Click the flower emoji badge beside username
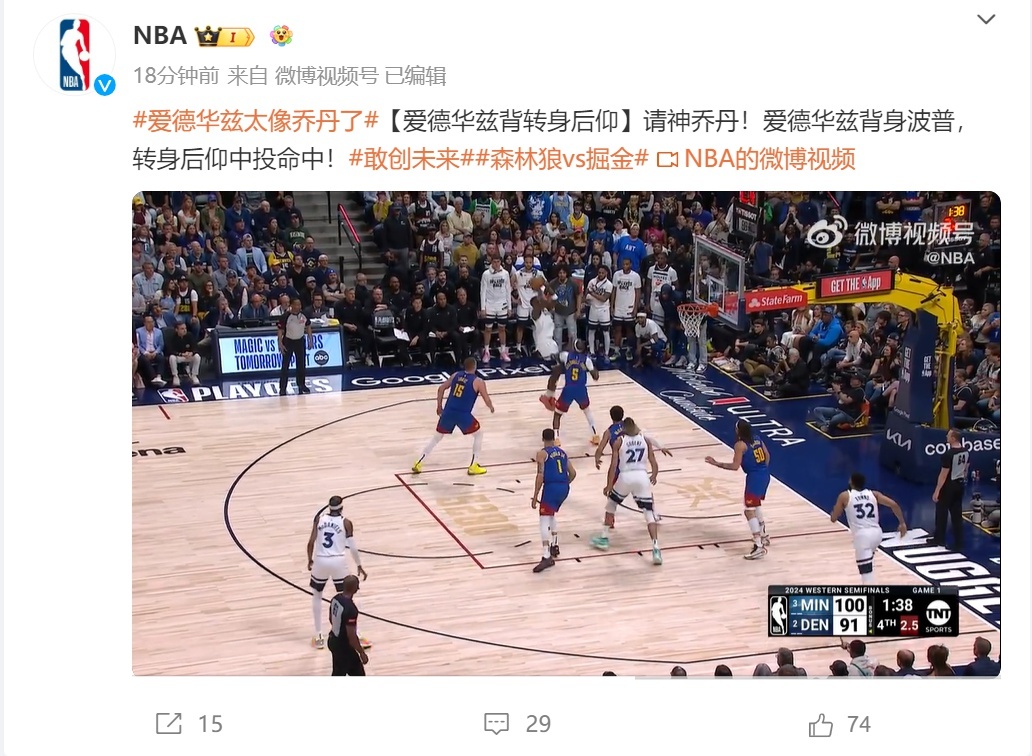The height and width of the screenshot is (756, 1032). (x=281, y=36)
